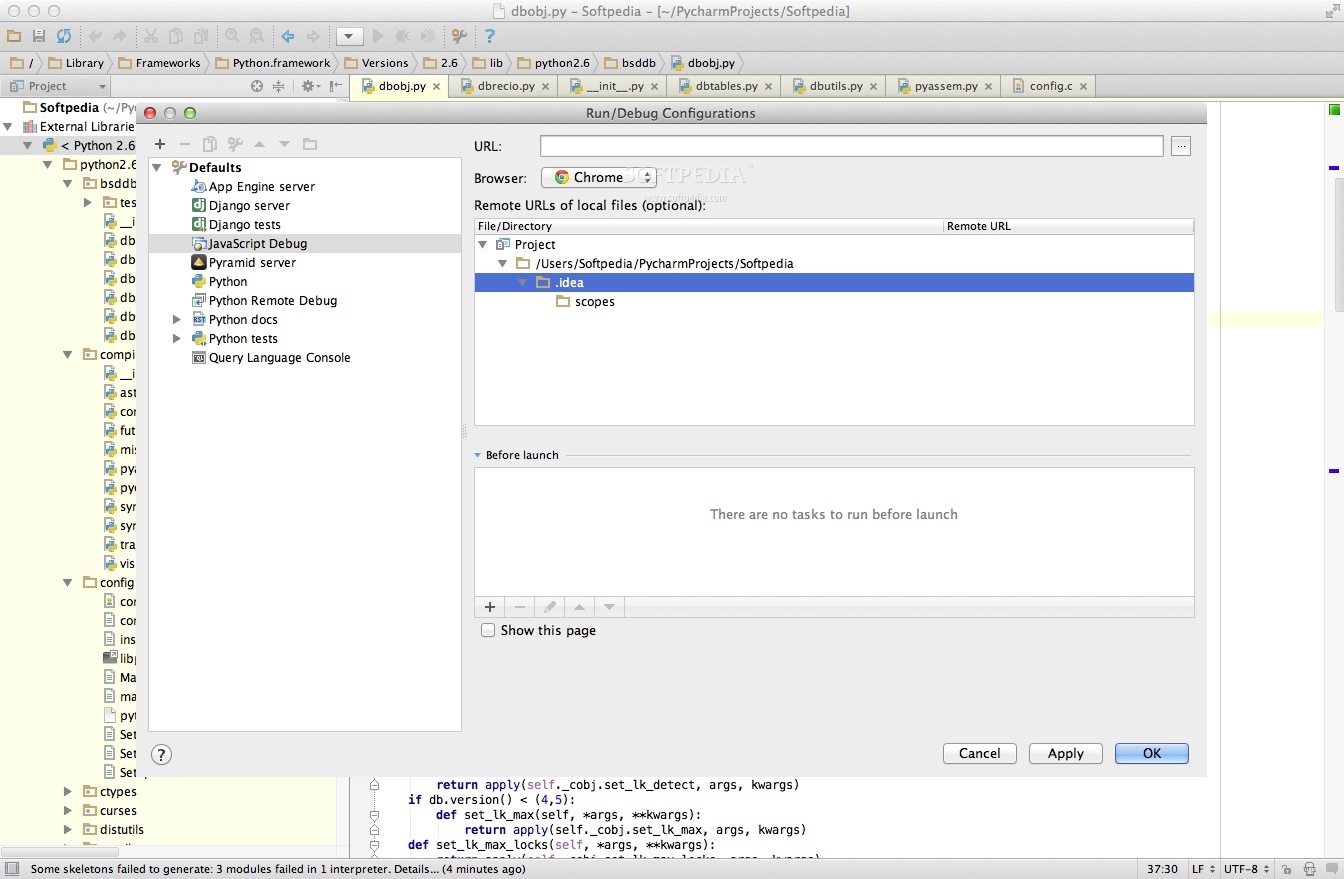Click inside the URL input field

pos(850,146)
